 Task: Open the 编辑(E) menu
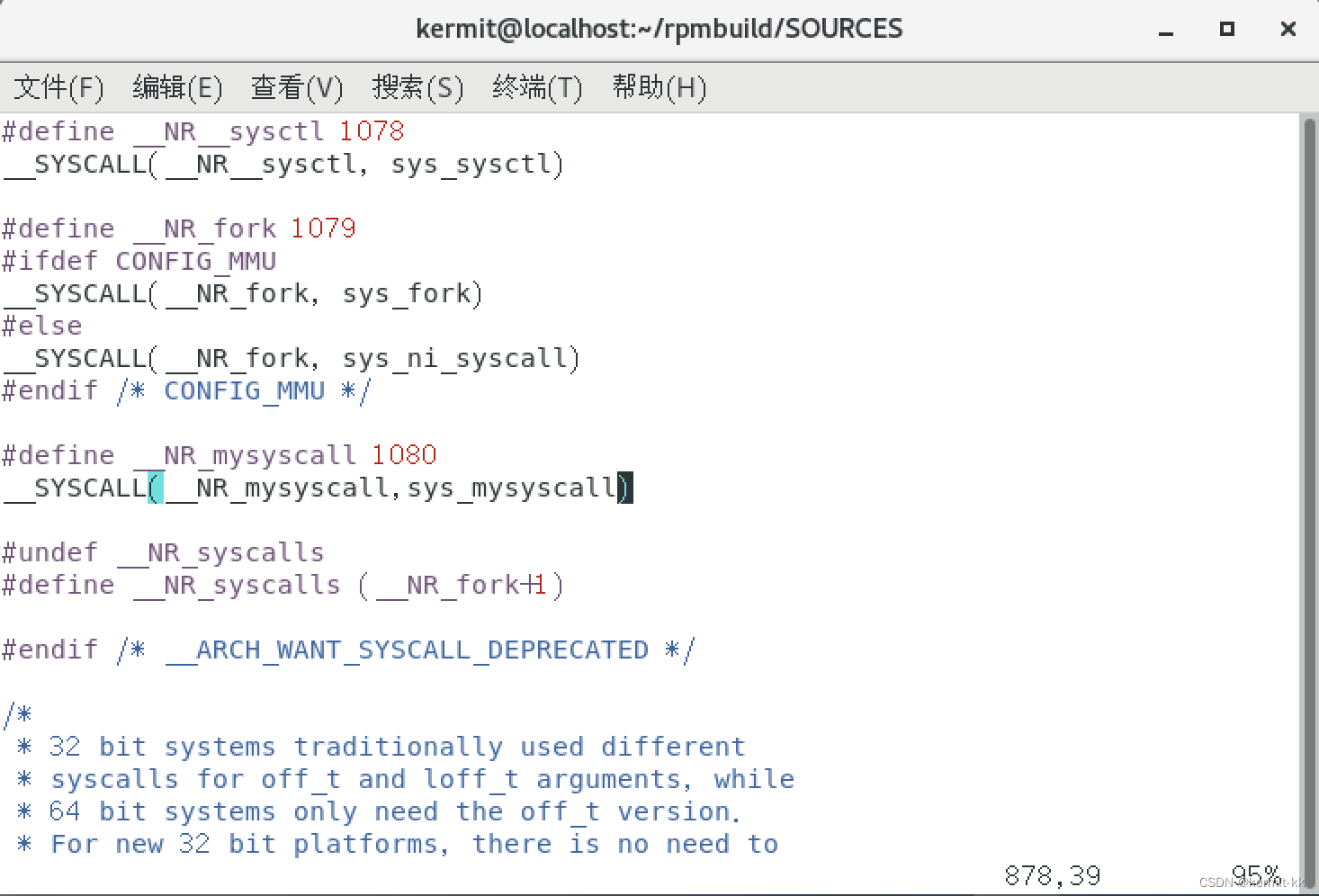(177, 87)
